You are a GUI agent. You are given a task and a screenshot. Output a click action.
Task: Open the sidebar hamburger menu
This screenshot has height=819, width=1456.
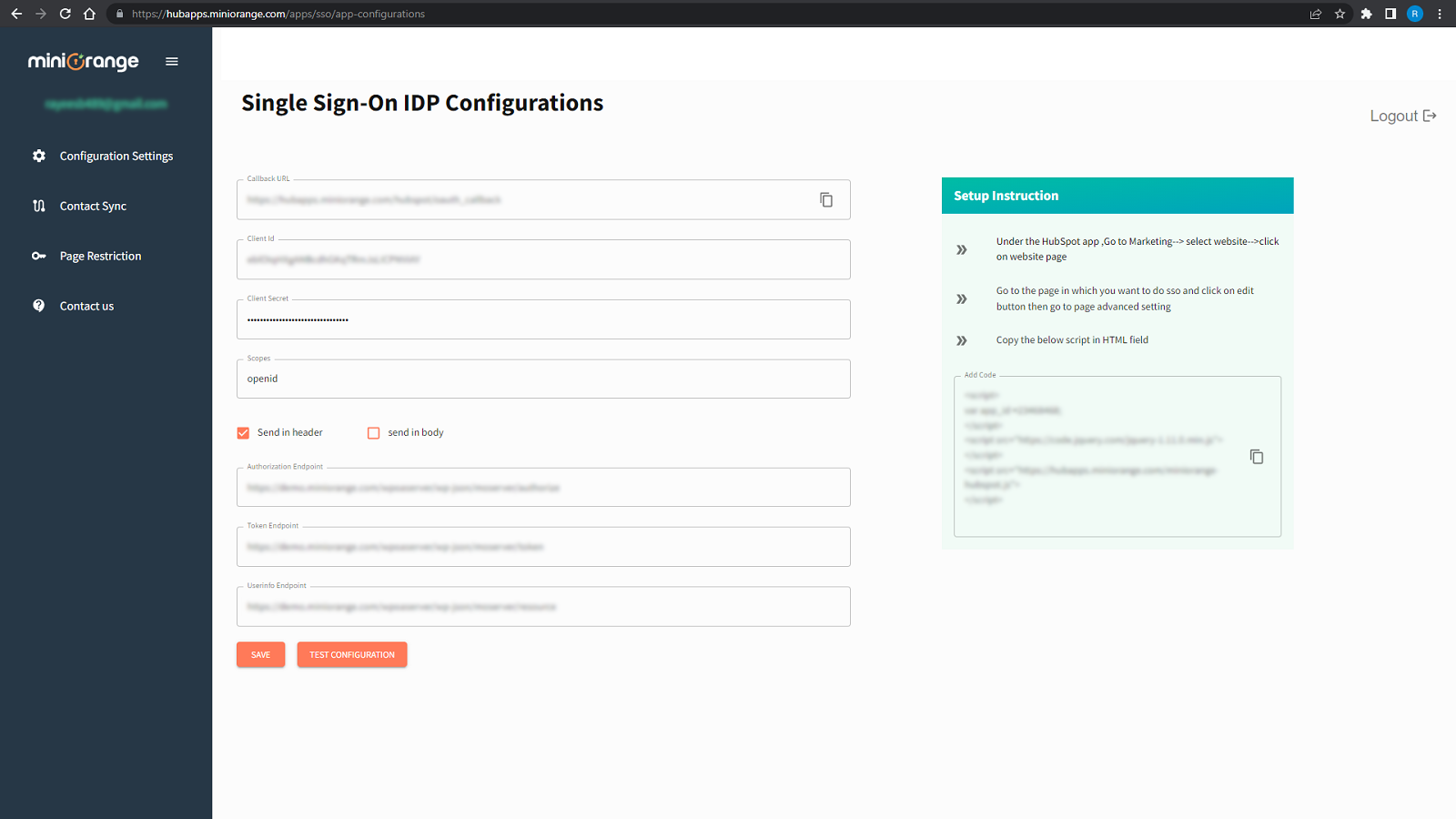(171, 61)
